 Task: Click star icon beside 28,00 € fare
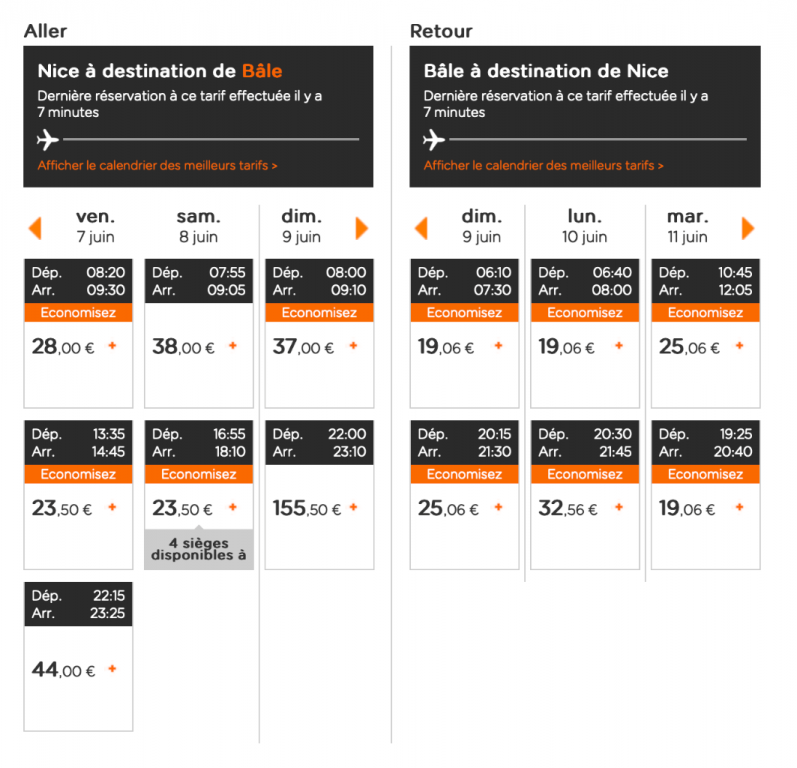(112, 346)
